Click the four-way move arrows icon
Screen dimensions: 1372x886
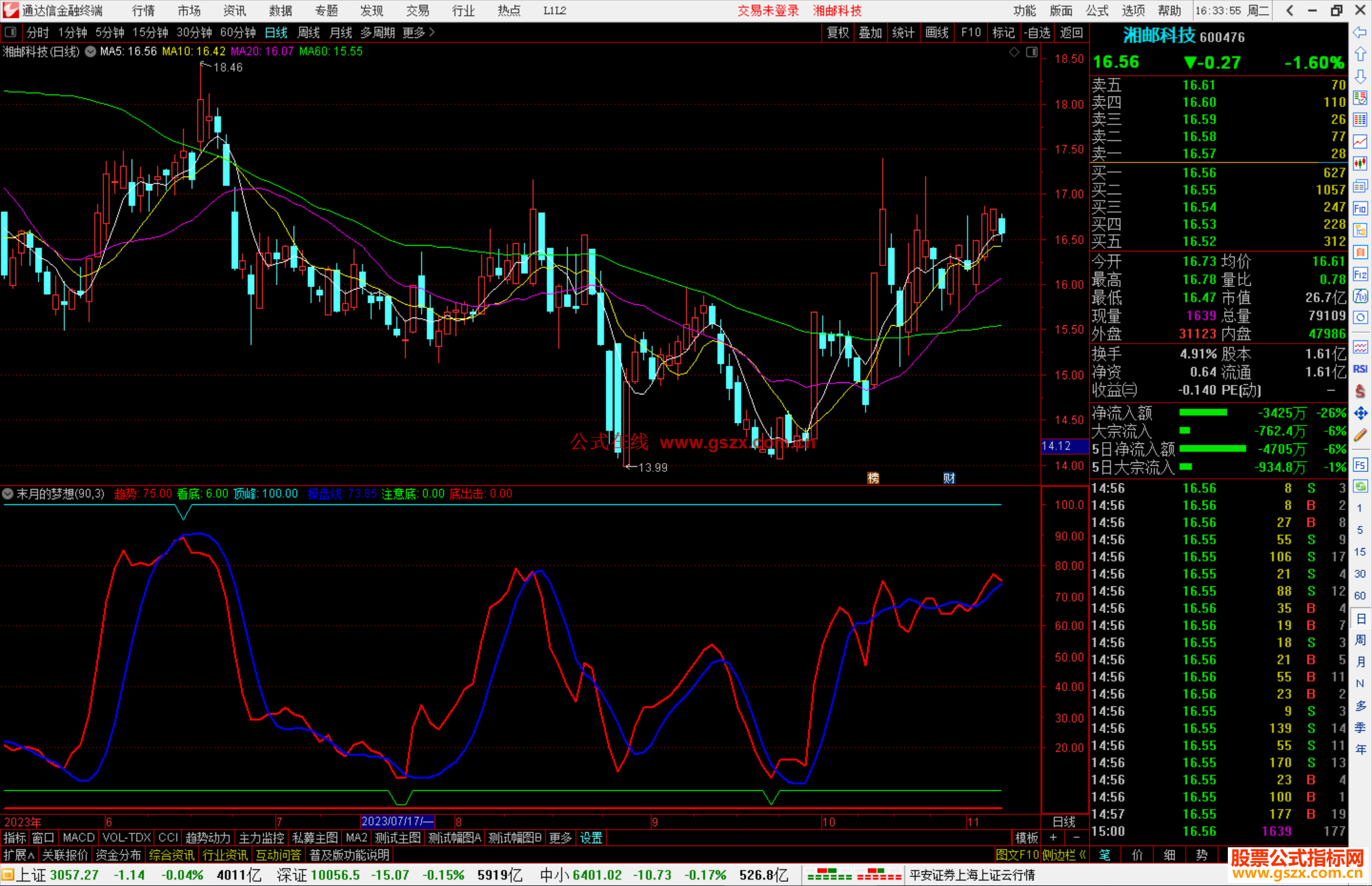[1360, 413]
